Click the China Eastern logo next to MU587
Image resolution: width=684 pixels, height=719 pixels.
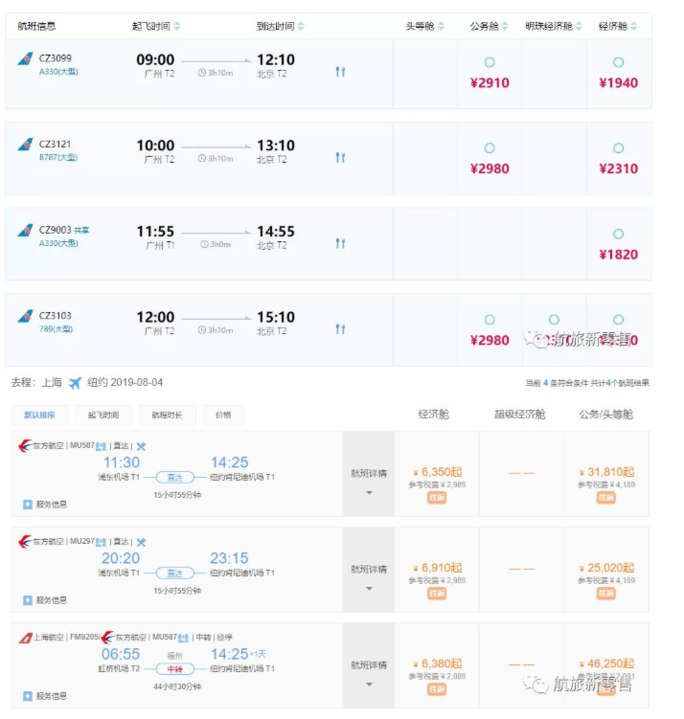pos(25,445)
